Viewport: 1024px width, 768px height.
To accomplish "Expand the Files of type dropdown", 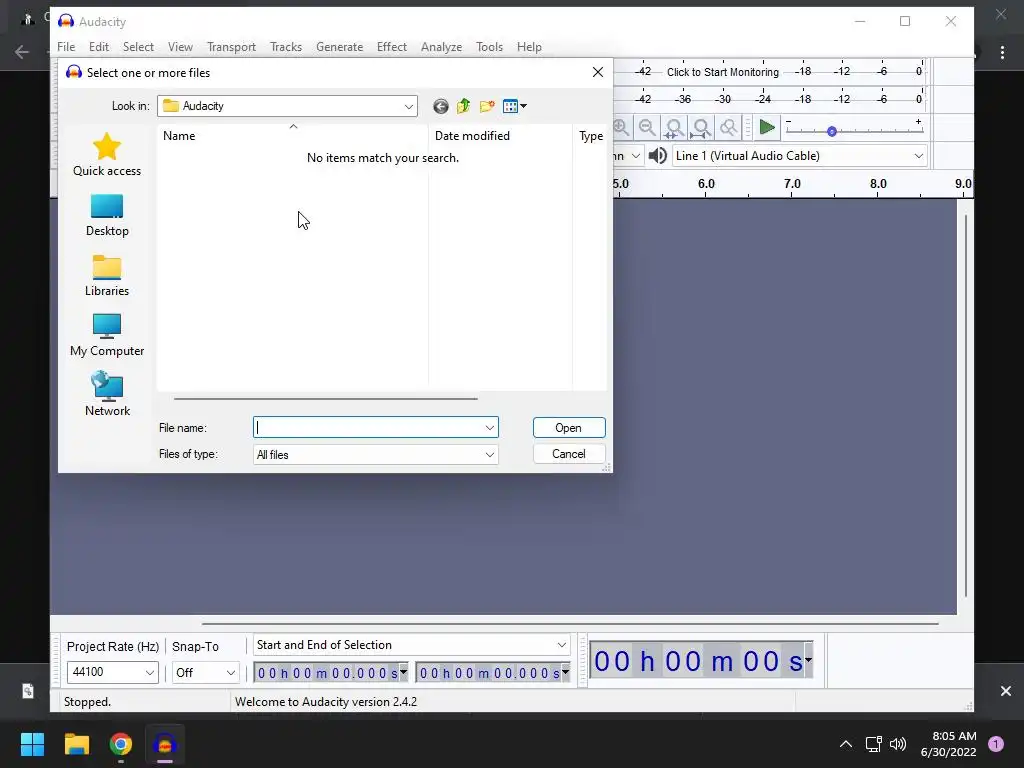I will point(489,455).
